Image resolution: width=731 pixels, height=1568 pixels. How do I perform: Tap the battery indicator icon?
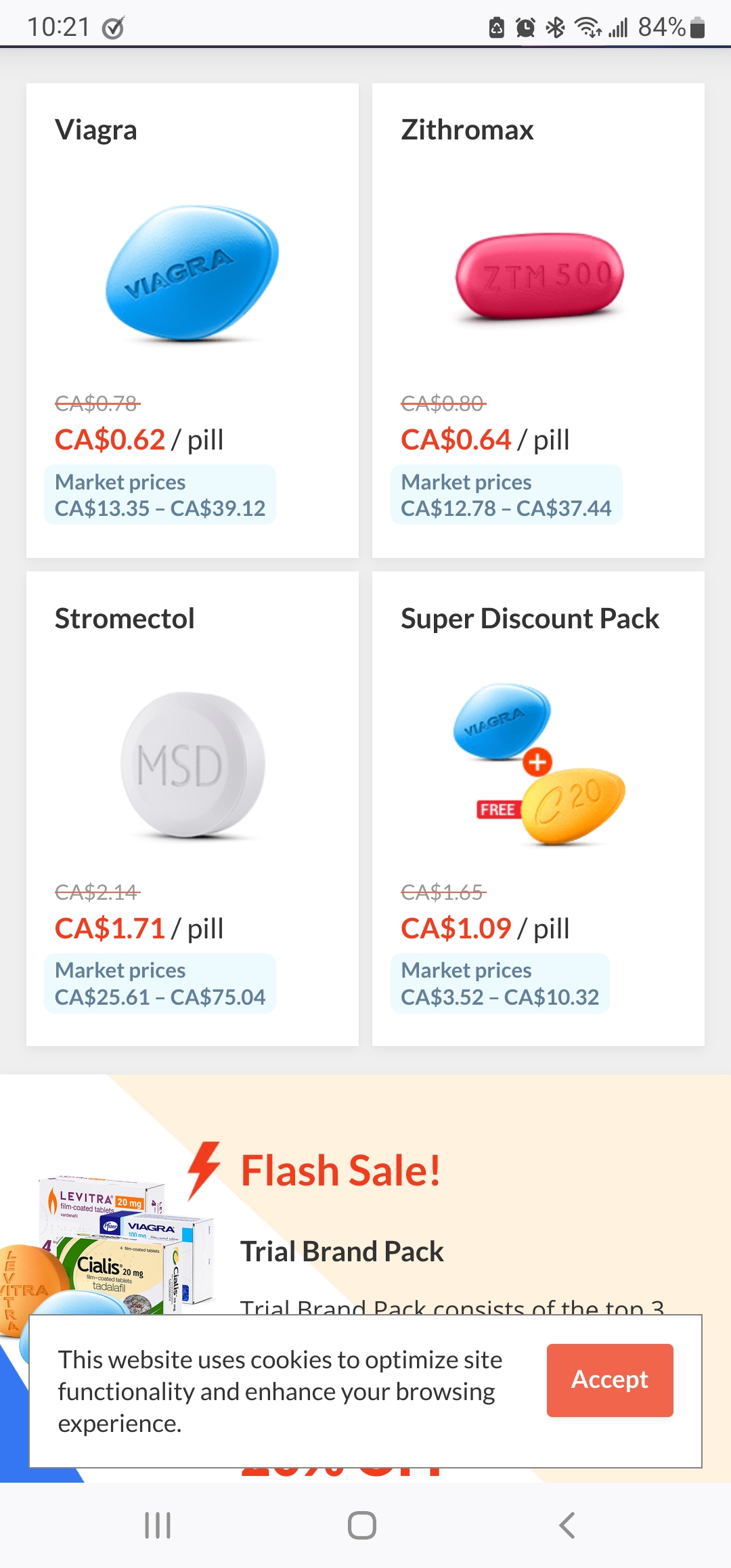tap(698, 28)
